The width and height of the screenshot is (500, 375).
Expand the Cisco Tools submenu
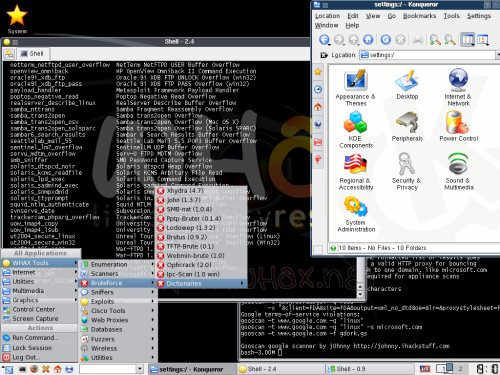(118, 311)
